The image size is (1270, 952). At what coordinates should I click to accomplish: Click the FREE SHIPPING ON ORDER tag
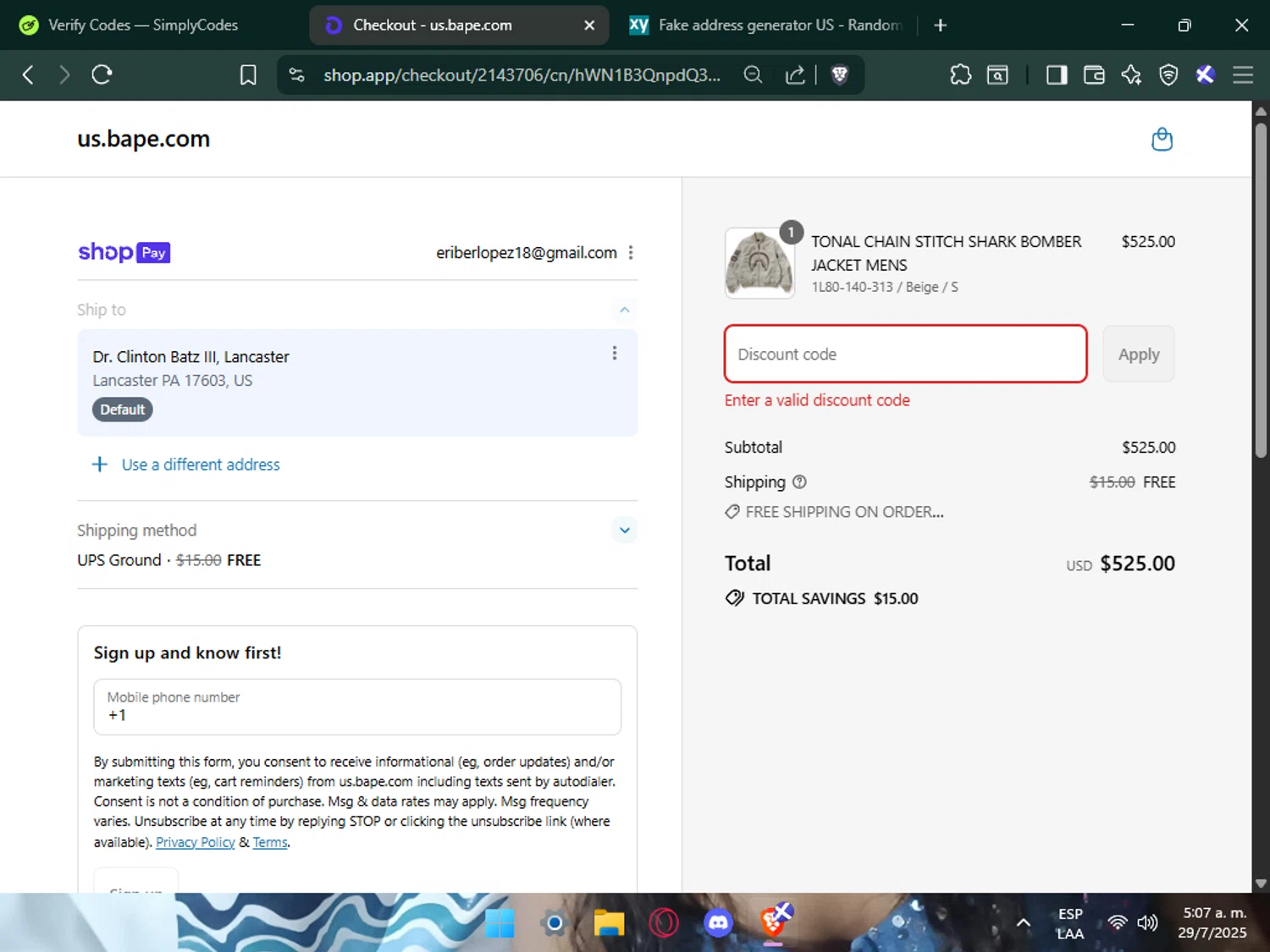[x=834, y=512]
